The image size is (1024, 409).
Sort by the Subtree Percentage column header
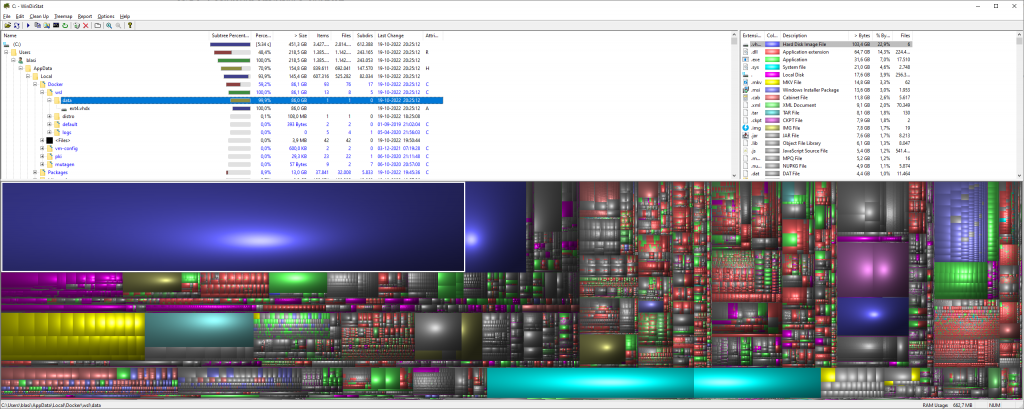(230, 36)
